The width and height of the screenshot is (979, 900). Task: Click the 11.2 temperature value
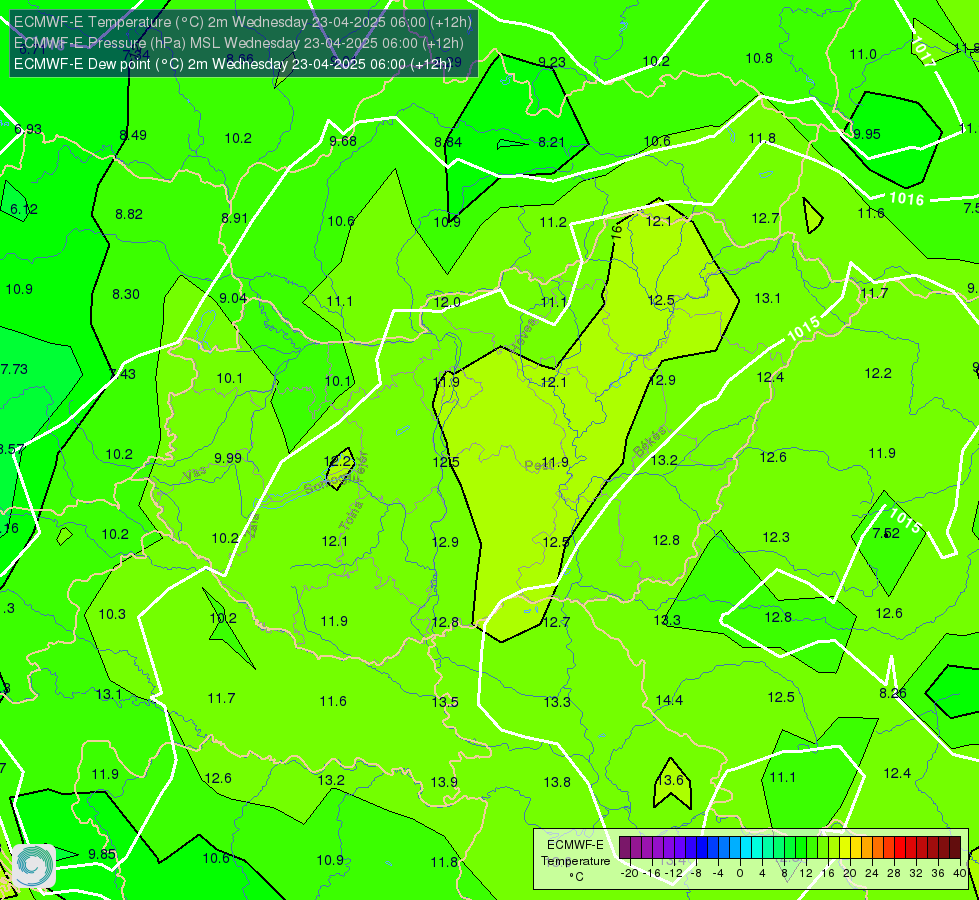(553, 222)
